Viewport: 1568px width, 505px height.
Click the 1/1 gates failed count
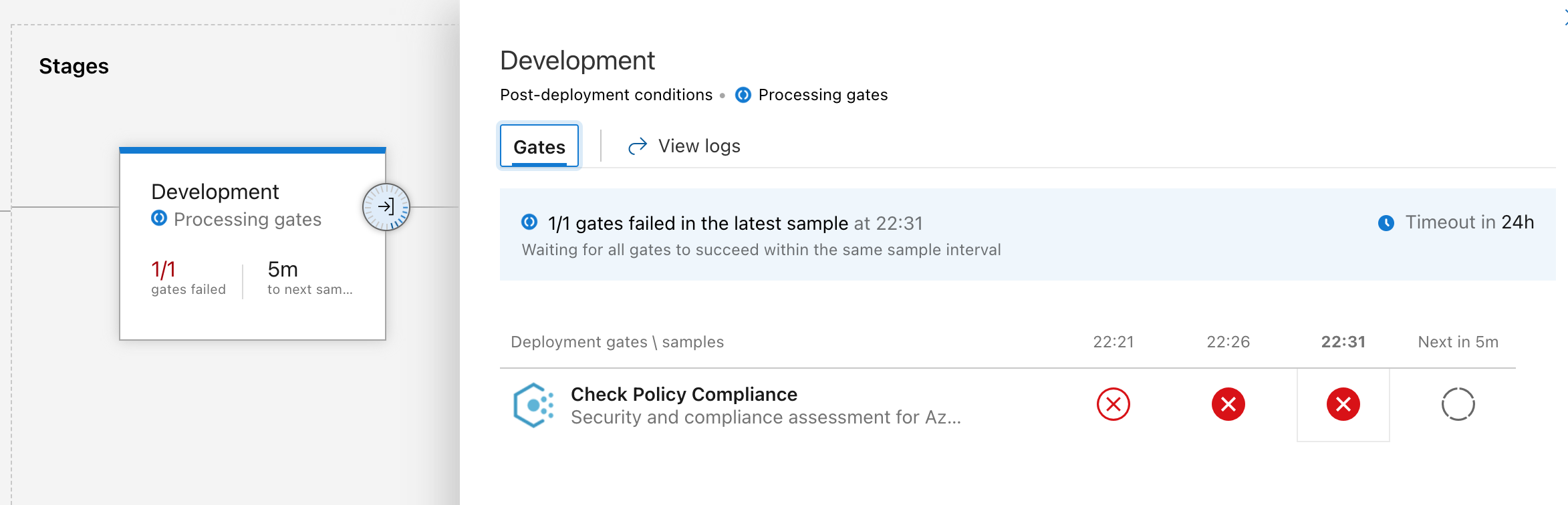point(164,270)
